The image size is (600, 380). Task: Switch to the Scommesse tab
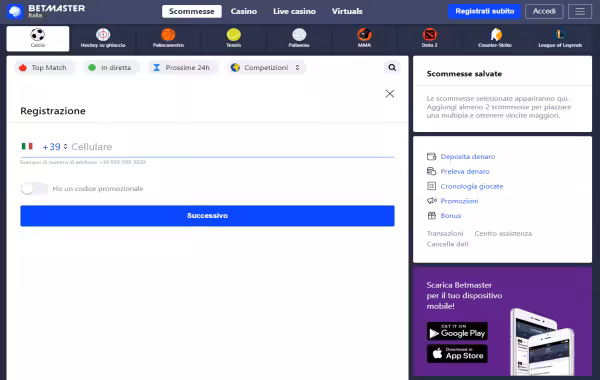[192, 11]
